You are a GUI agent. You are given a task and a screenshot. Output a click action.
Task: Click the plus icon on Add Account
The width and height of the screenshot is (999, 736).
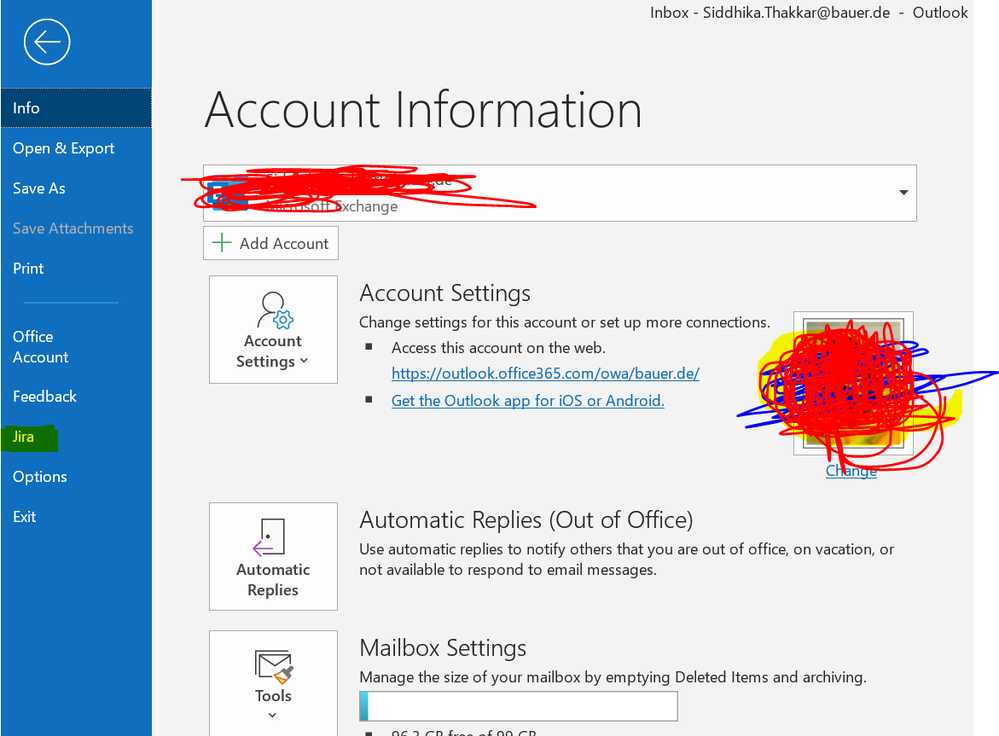221,243
